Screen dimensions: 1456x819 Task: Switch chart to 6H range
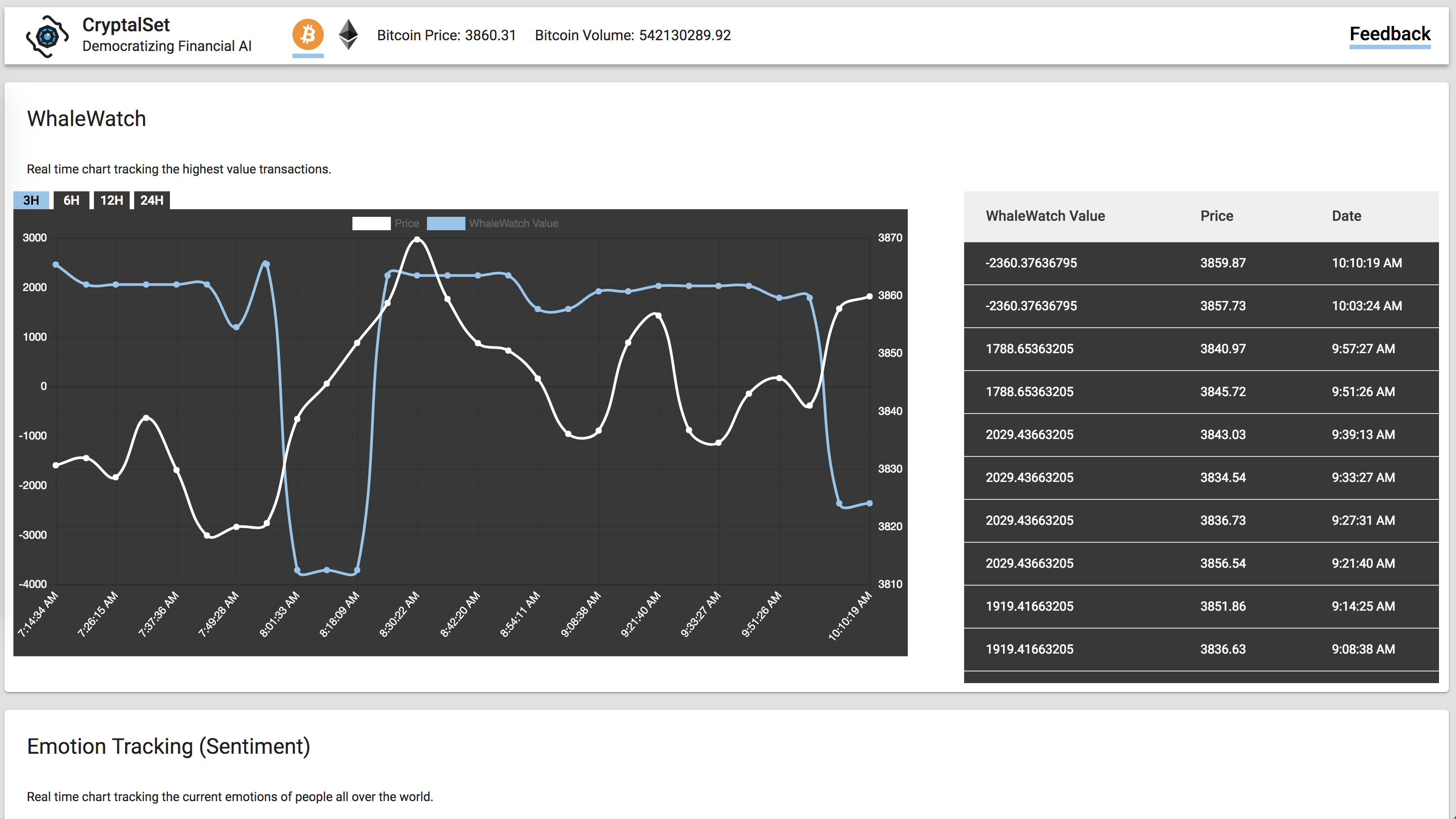coord(71,200)
